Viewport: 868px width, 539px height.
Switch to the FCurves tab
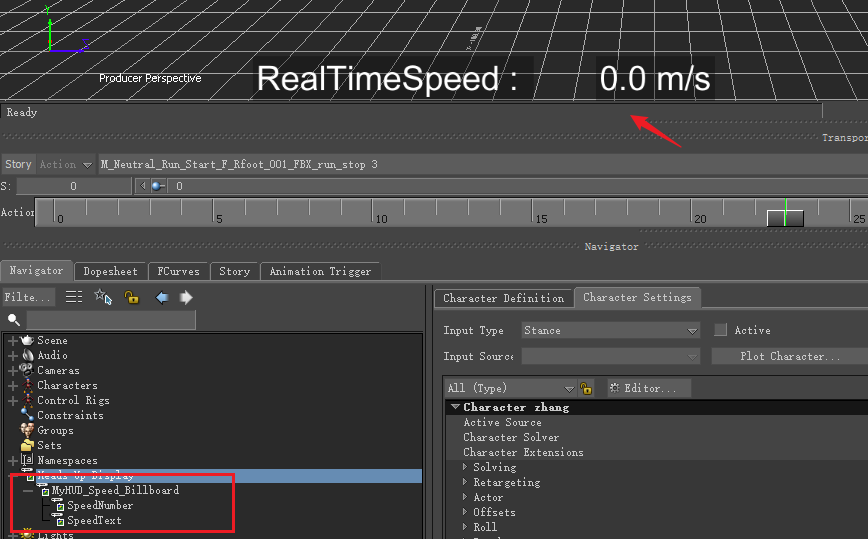click(x=180, y=271)
